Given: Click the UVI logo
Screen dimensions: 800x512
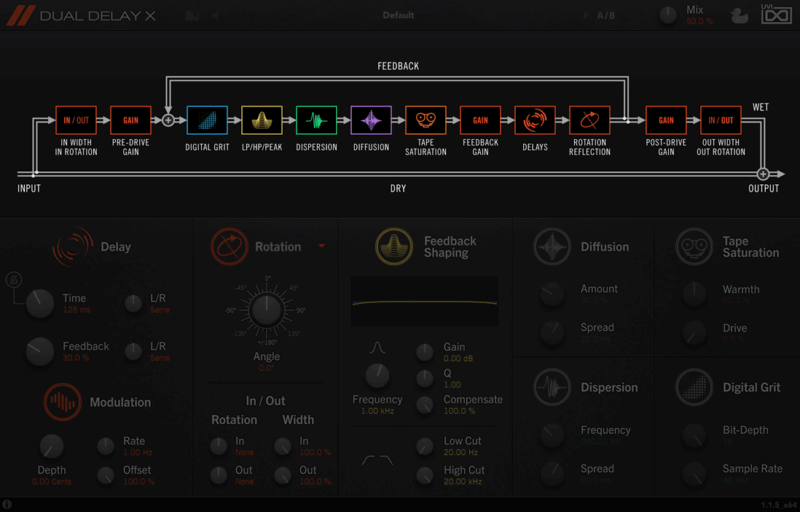Looking at the screenshot, I should [776, 14].
